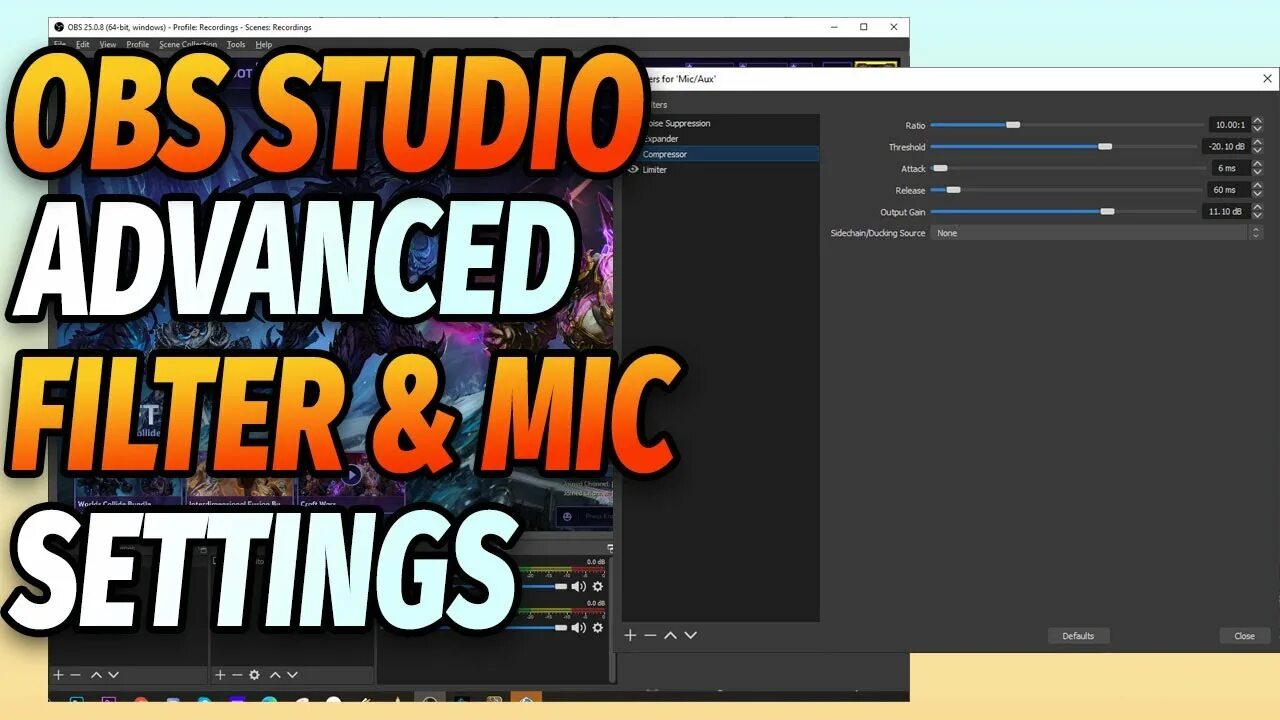This screenshot has height=720, width=1280.
Task: Select the Noise Suppression filter
Action: [x=675, y=124]
